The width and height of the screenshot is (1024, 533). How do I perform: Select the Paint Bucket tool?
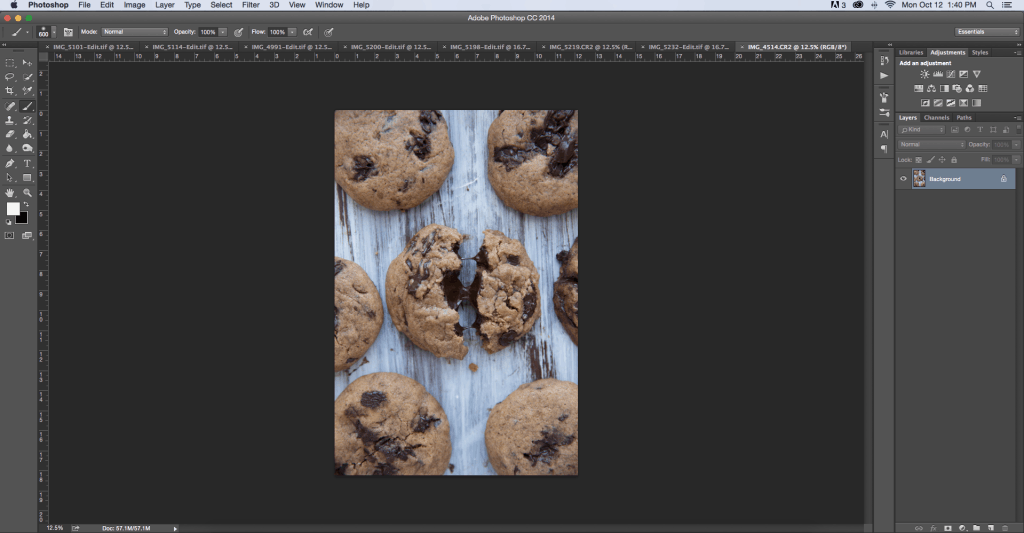[x=27, y=135]
